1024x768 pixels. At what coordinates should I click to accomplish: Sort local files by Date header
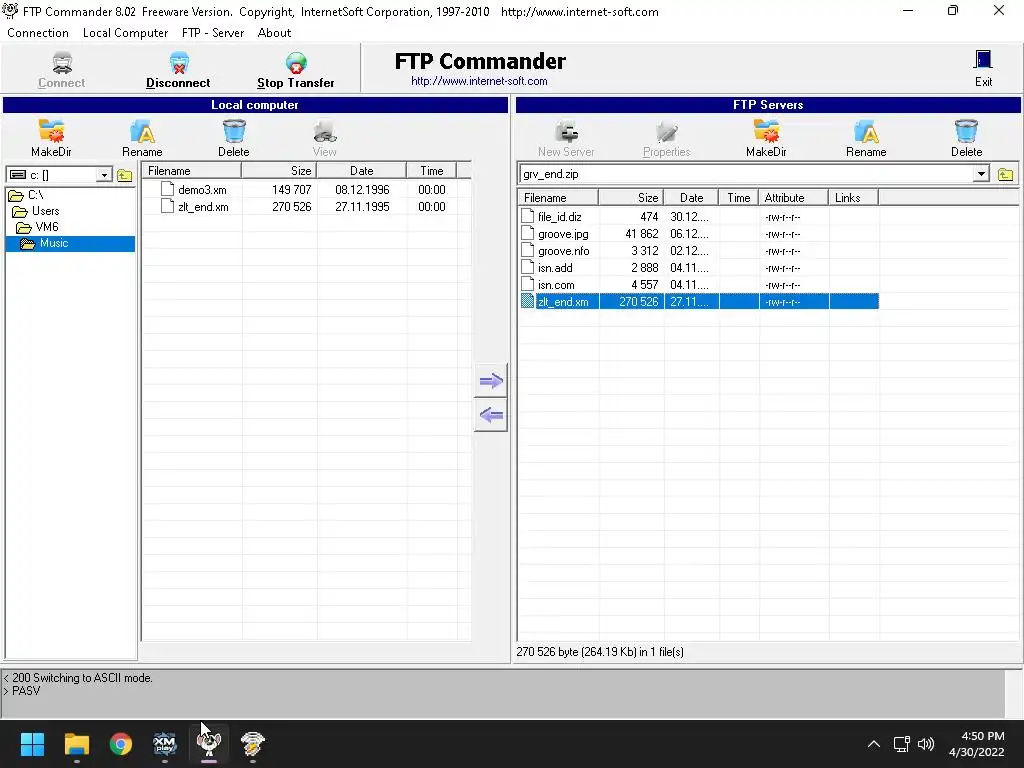pos(361,170)
